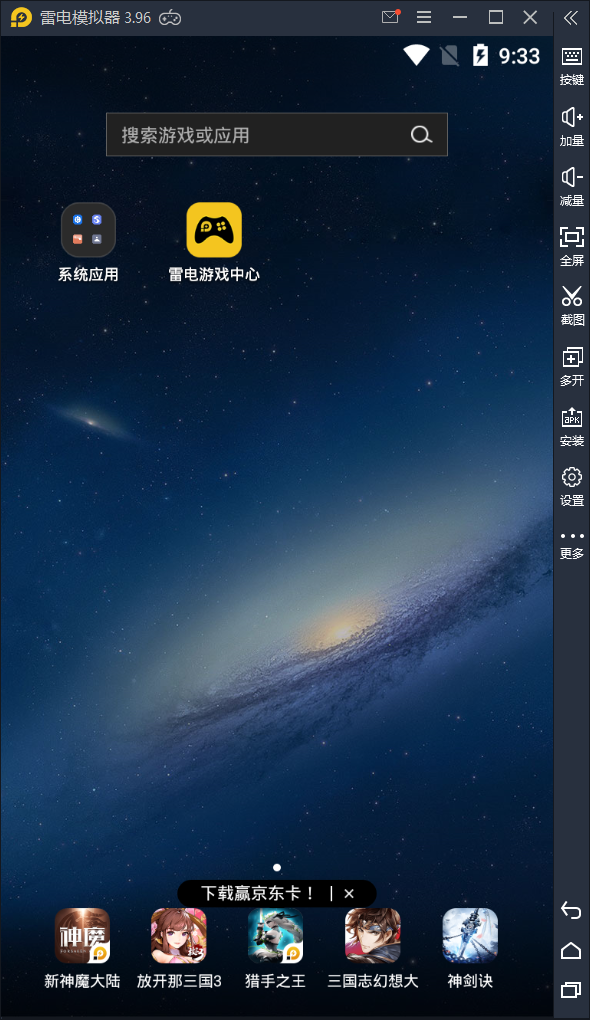The height and width of the screenshot is (1020, 590).
Task: Open 下载赢京东卡 promotion link
Action: (x=258, y=894)
